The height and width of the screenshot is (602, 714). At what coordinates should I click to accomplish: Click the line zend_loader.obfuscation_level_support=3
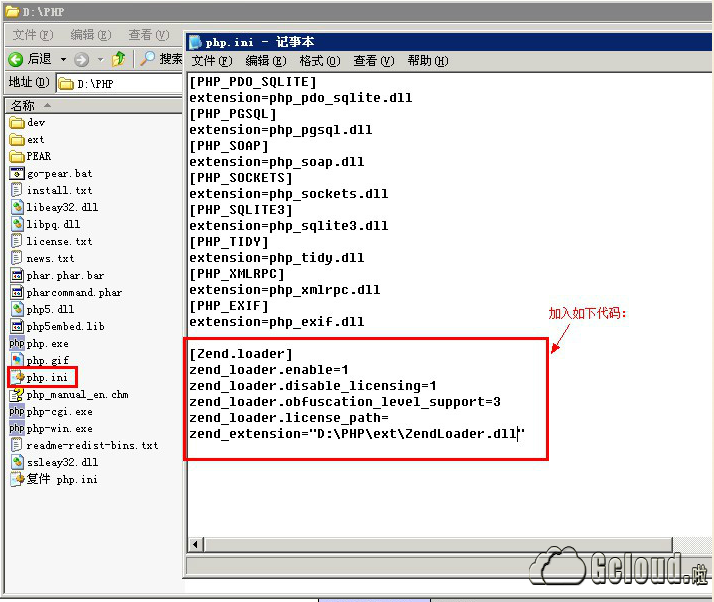[345, 402]
